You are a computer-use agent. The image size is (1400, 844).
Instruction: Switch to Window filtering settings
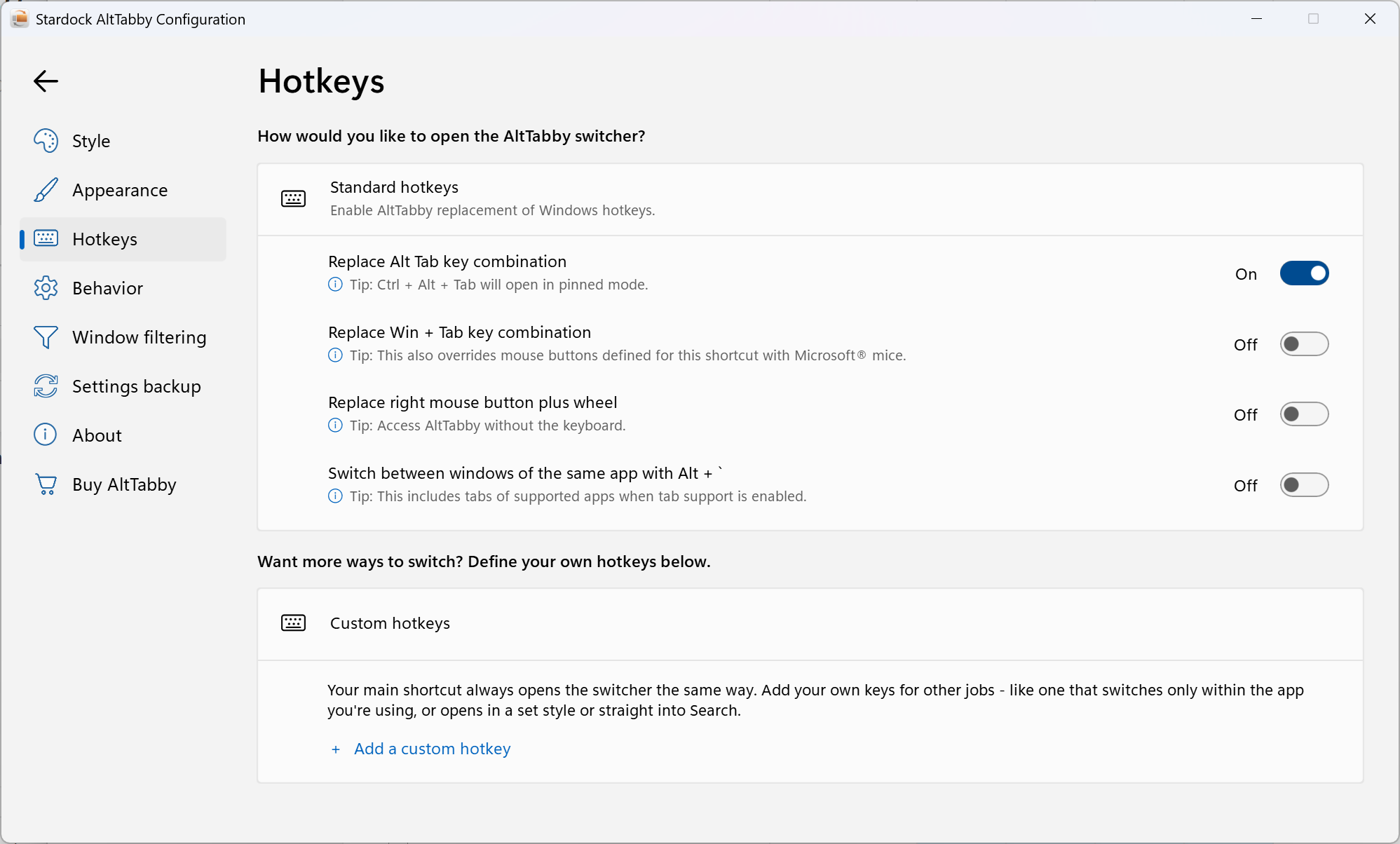click(x=123, y=337)
